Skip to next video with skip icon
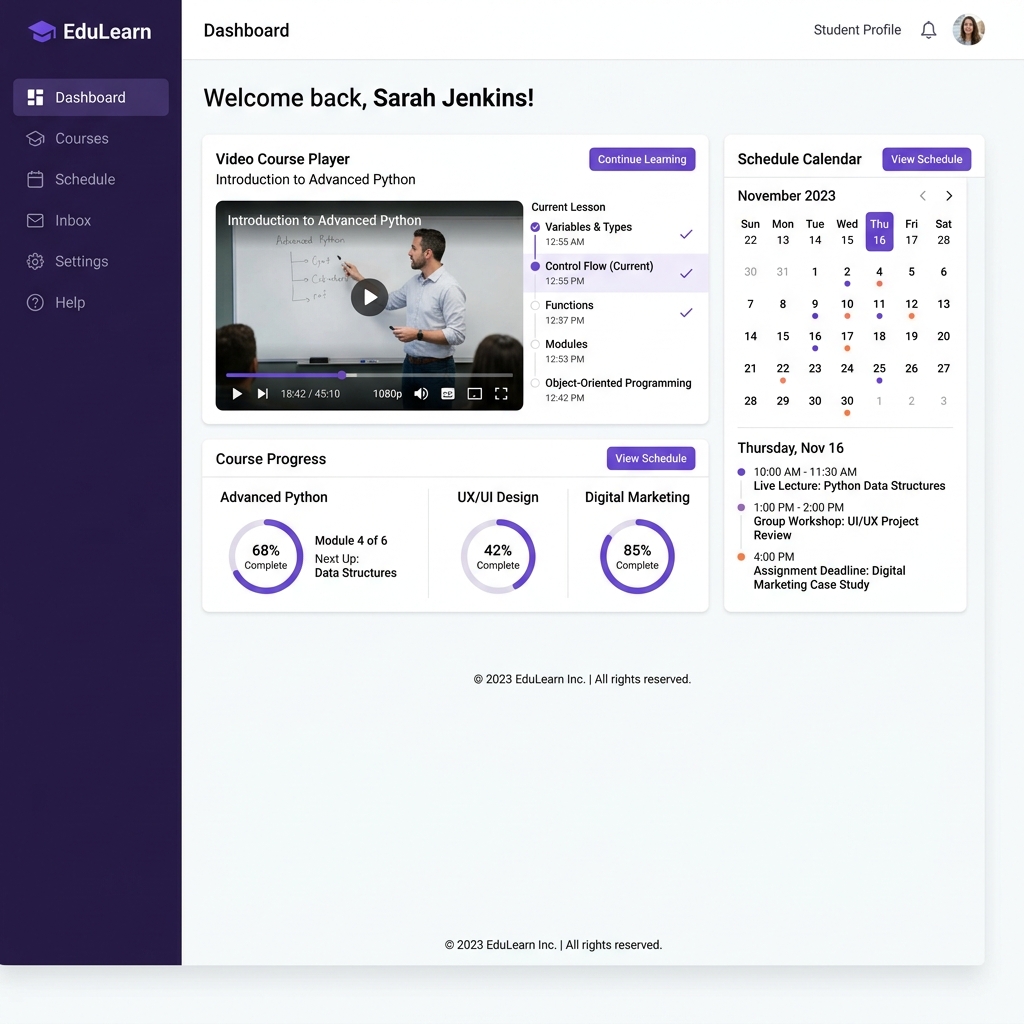This screenshot has width=1024, height=1024. 263,394
